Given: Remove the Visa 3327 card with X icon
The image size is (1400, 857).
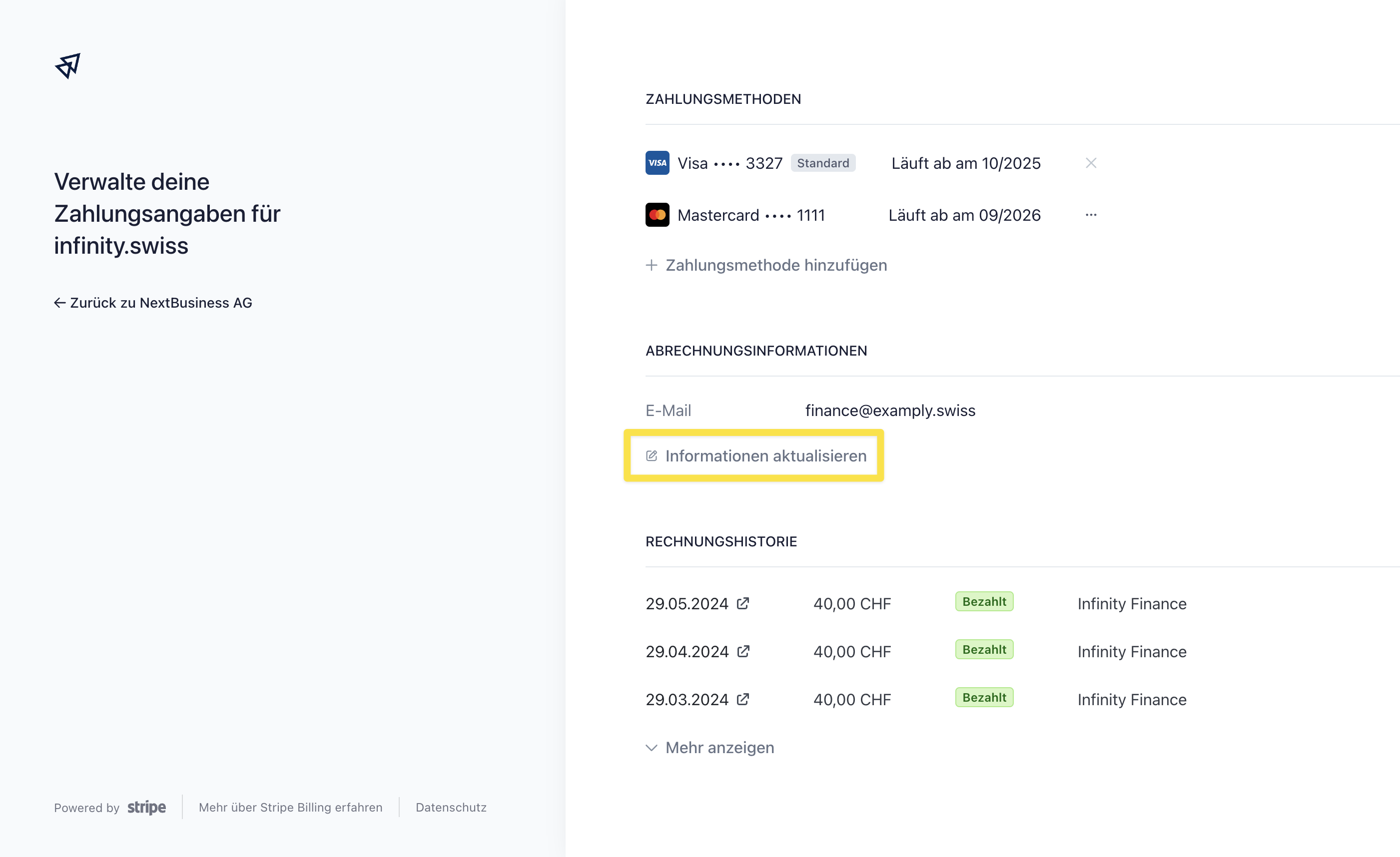Looking at the screenshot, I should [1090, 163].
